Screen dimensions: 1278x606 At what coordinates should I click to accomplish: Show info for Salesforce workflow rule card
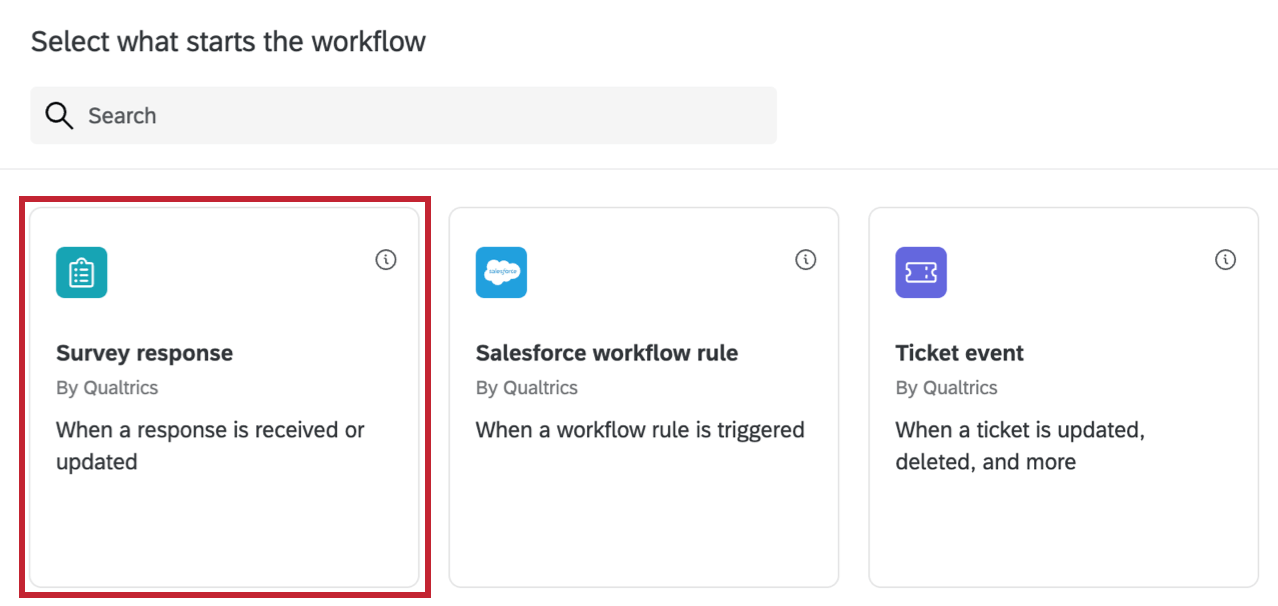pos(806,260)
